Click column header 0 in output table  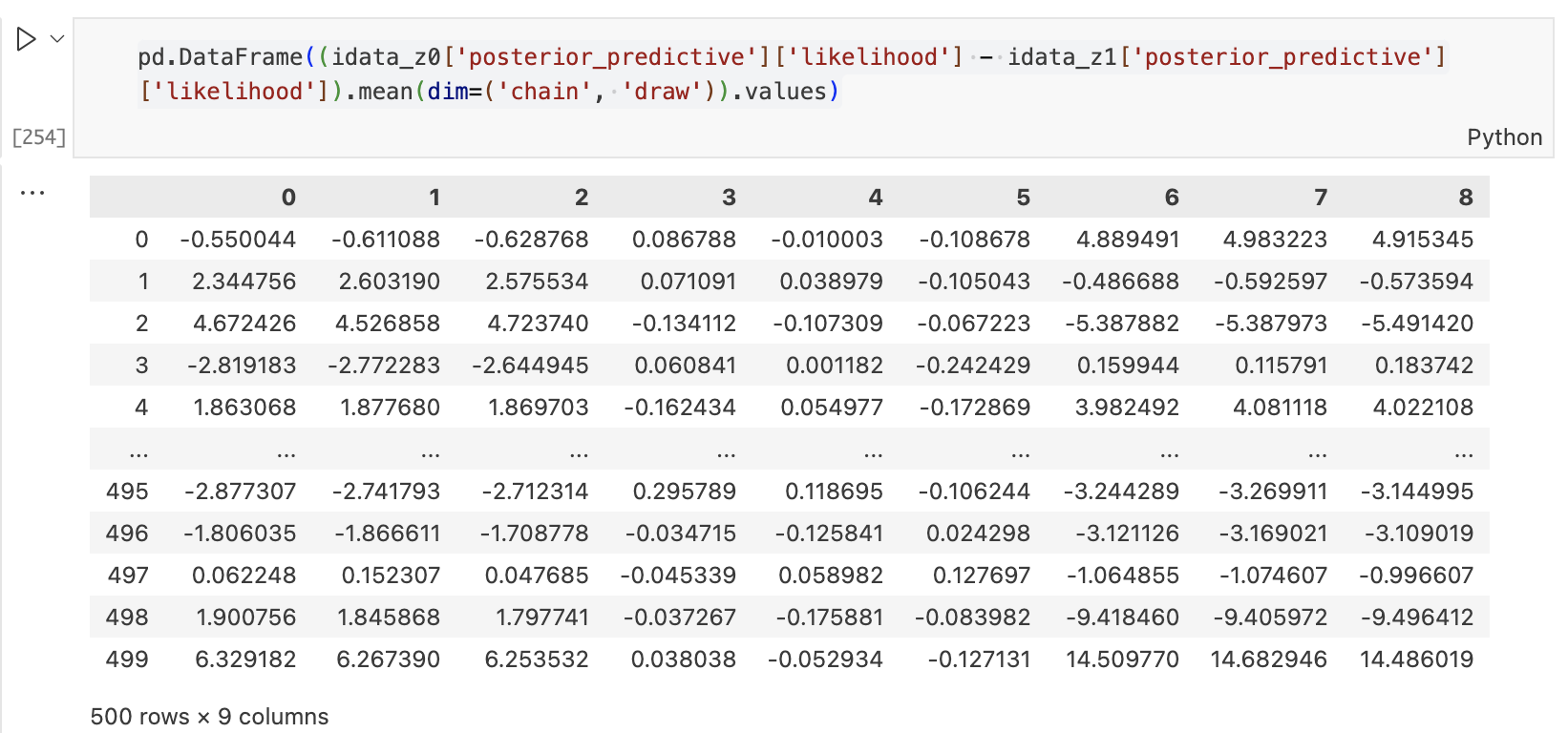pyautogui.click(x=288, y=198)
